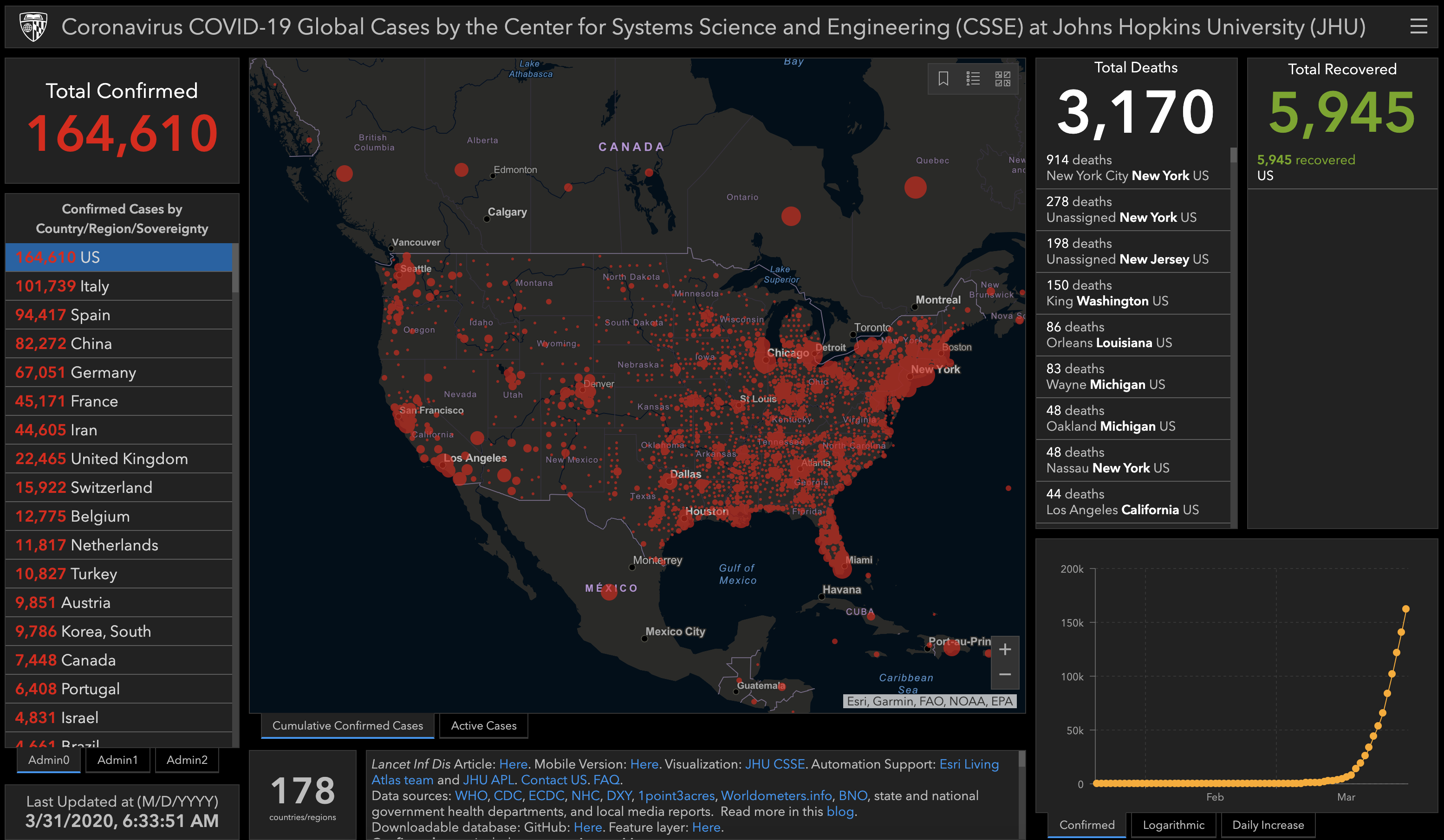Open the GitHub database Here link
Viewport: 1444px width, 840px height.
[587, 827]
